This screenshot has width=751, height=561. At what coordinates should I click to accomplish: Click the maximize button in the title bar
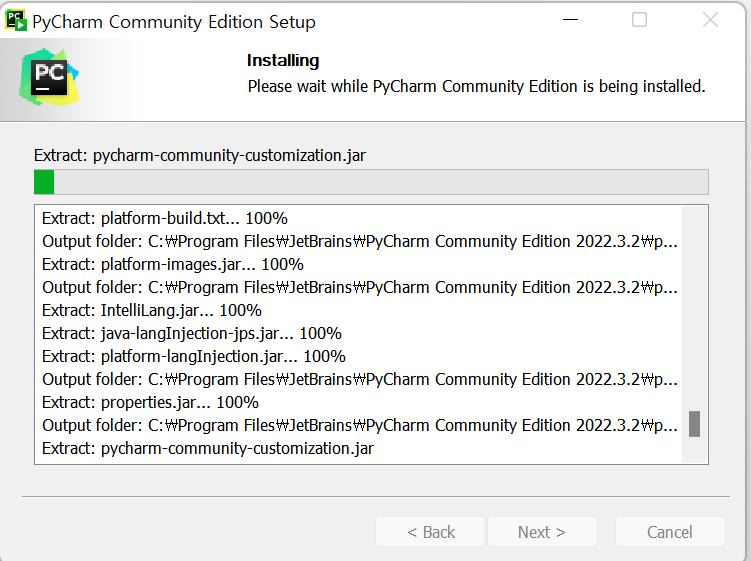point(639,20)
